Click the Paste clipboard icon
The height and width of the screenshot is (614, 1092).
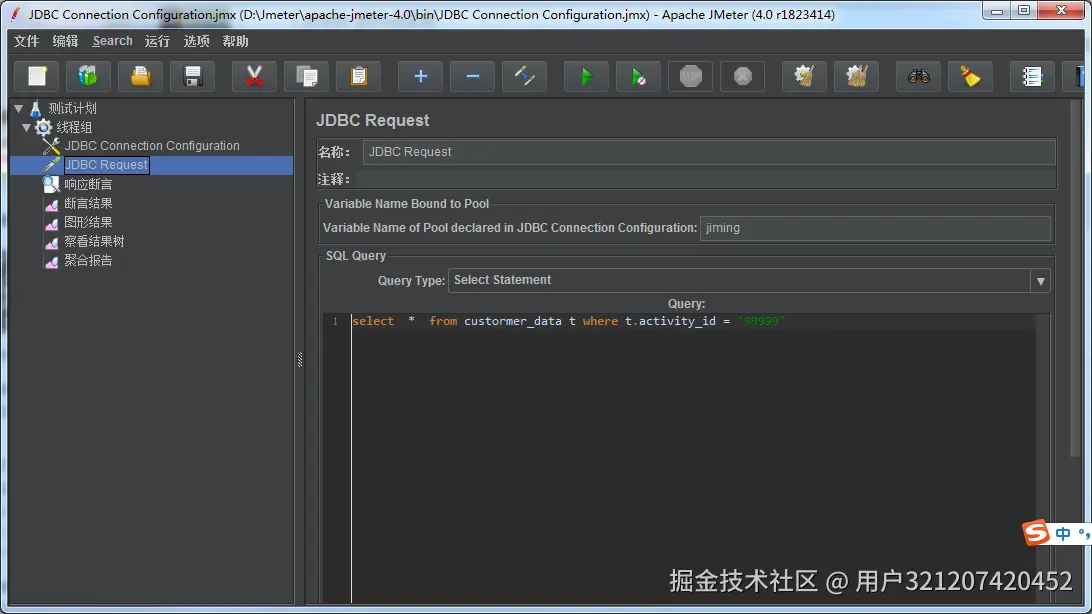tap(359, 76)
